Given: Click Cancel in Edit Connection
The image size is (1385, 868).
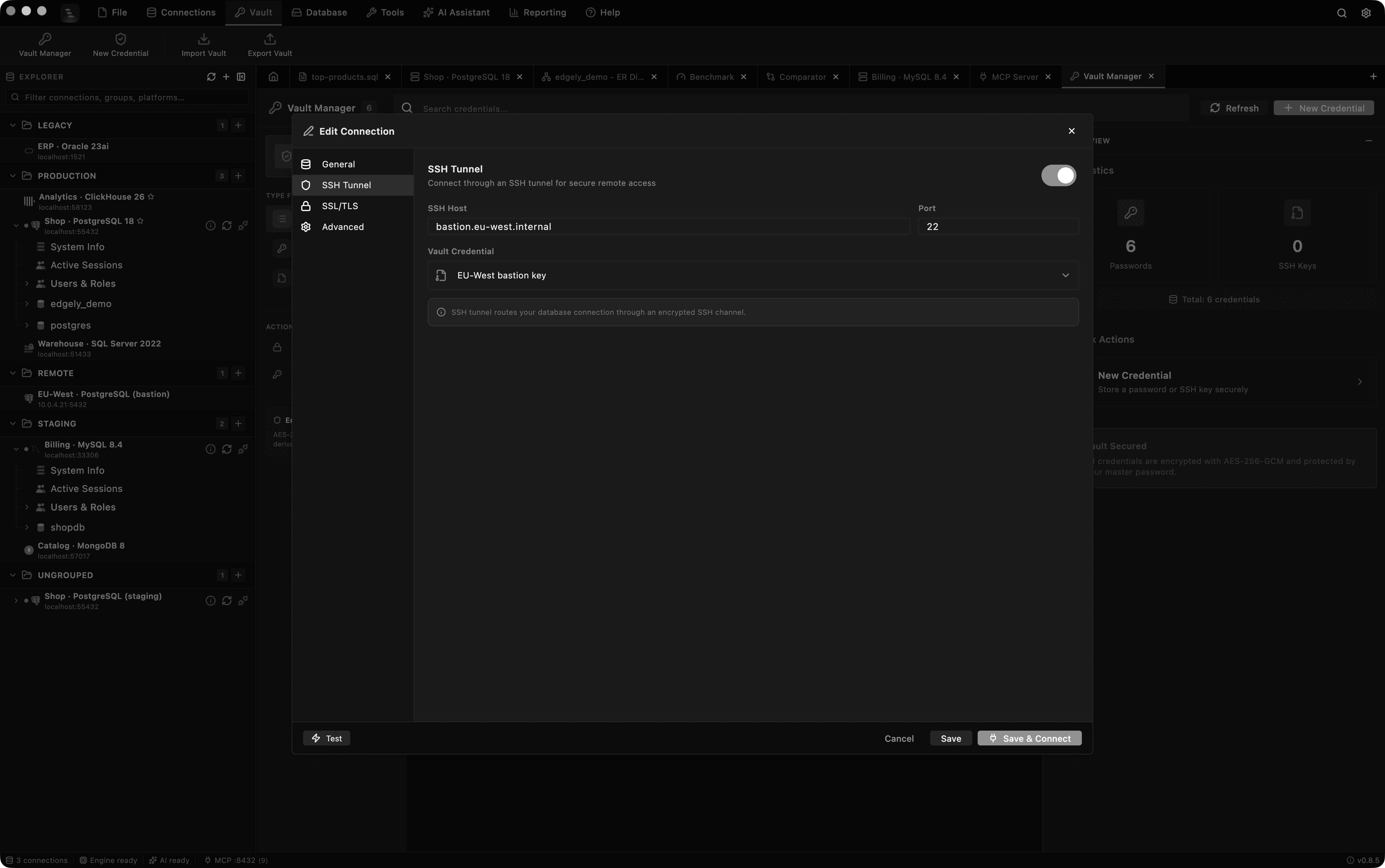Looking at the screenshot, I should click(899, 738).
